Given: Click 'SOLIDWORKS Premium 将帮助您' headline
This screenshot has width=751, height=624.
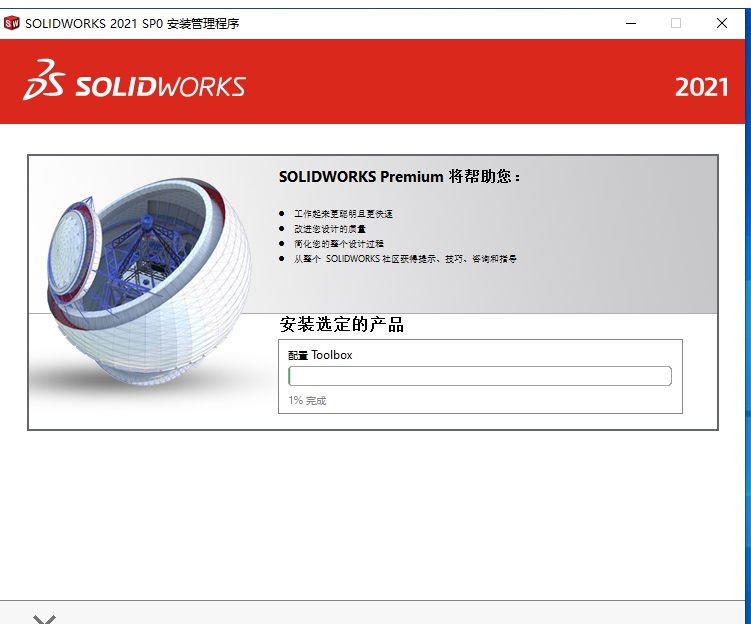Looking at the screenshot, I should pyautogui.click(x=399, y=177).
